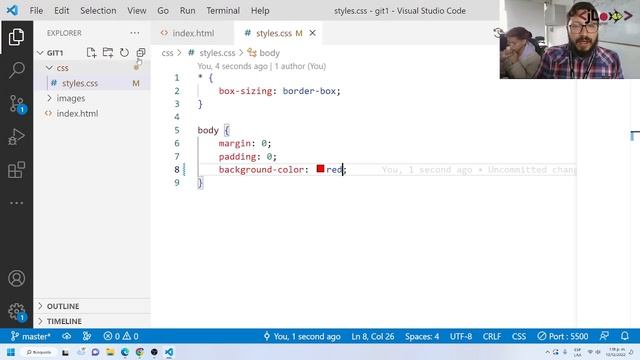Open Visual Studio Code taskbar icon
This screenshot has width=640, height=360.
pos(169,352)
